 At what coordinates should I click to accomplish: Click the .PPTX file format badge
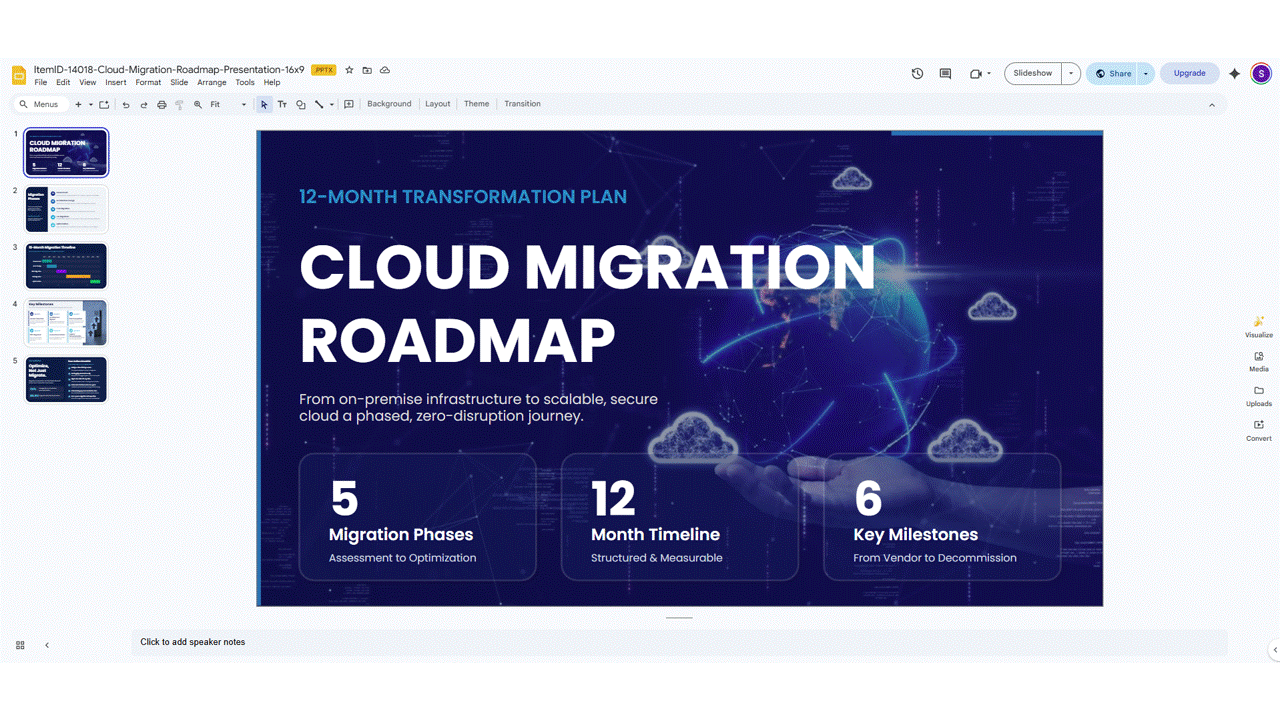coord(323,70)
